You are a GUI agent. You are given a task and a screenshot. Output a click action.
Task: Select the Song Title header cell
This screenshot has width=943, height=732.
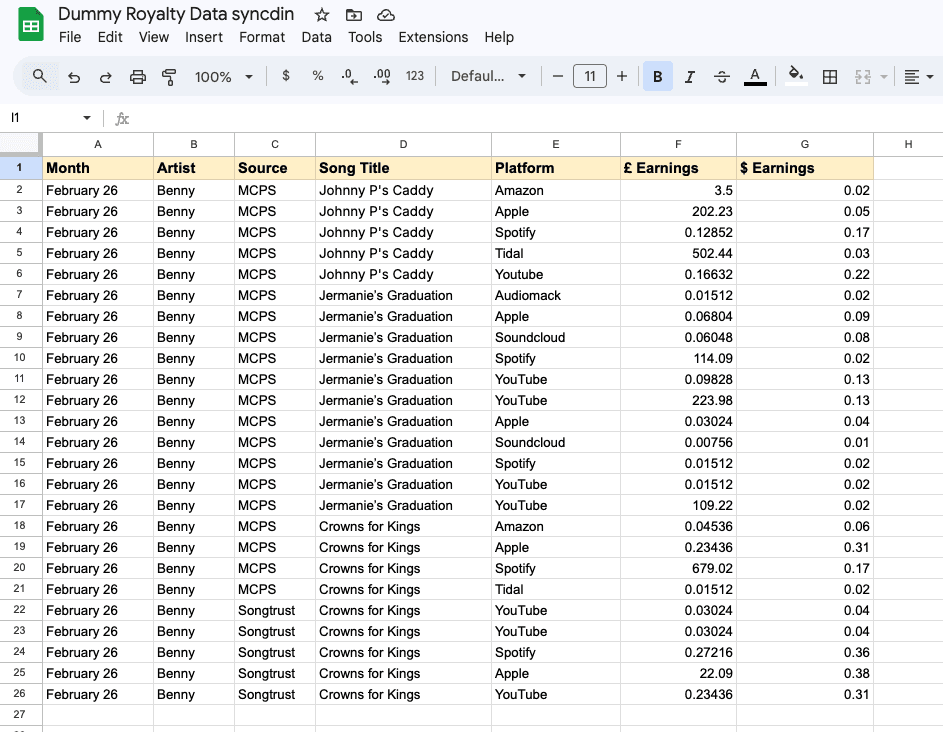pos(404,168)
